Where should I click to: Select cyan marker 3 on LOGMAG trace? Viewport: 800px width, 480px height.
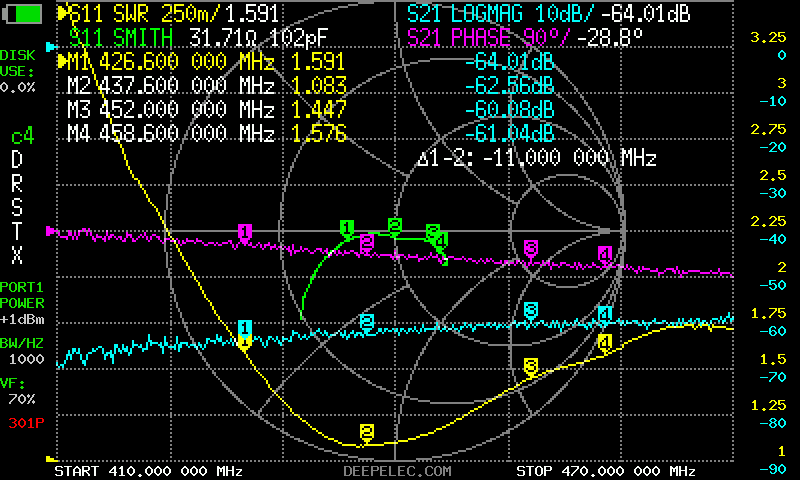click(531, 310)
